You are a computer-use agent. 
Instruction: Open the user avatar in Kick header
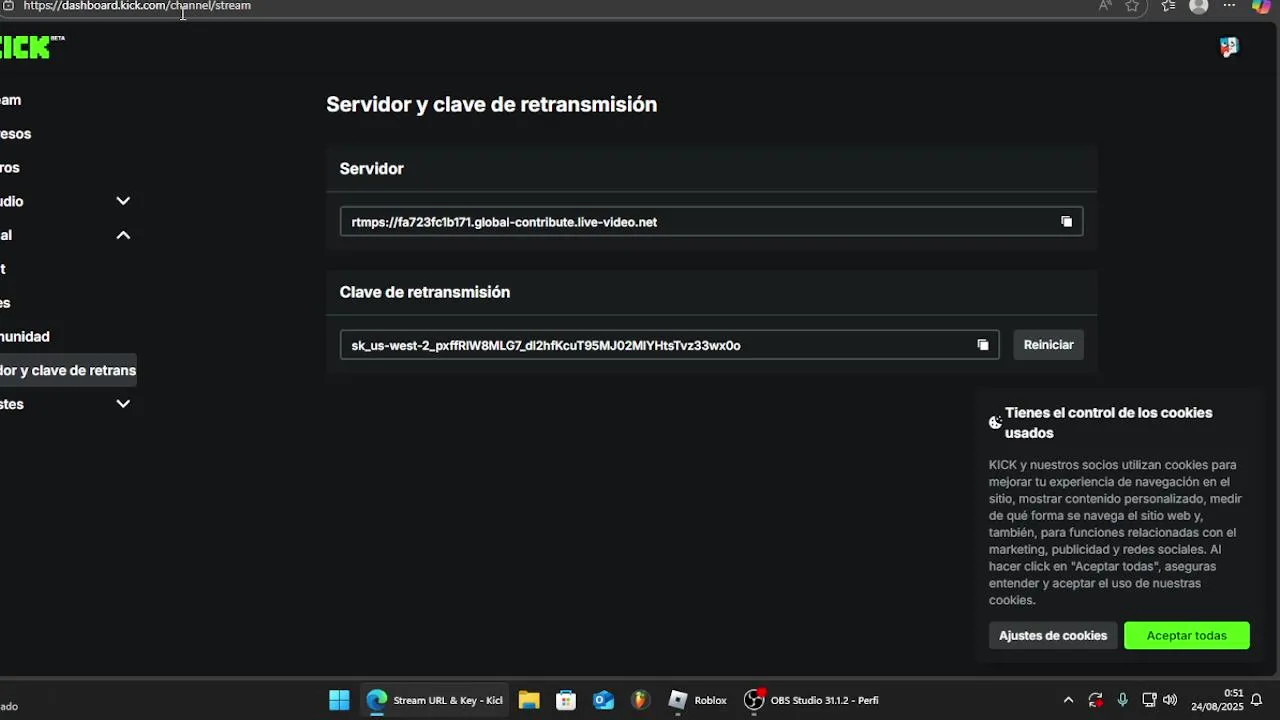tap(1229, 47)
